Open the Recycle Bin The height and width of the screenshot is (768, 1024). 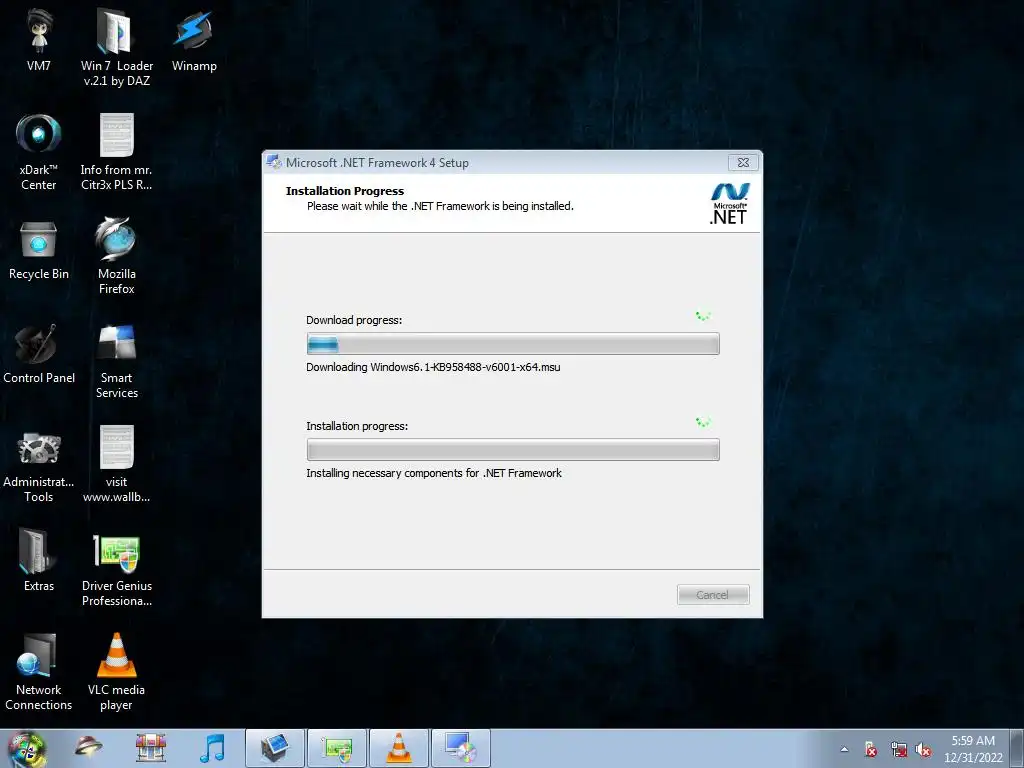tap(39, 250)
